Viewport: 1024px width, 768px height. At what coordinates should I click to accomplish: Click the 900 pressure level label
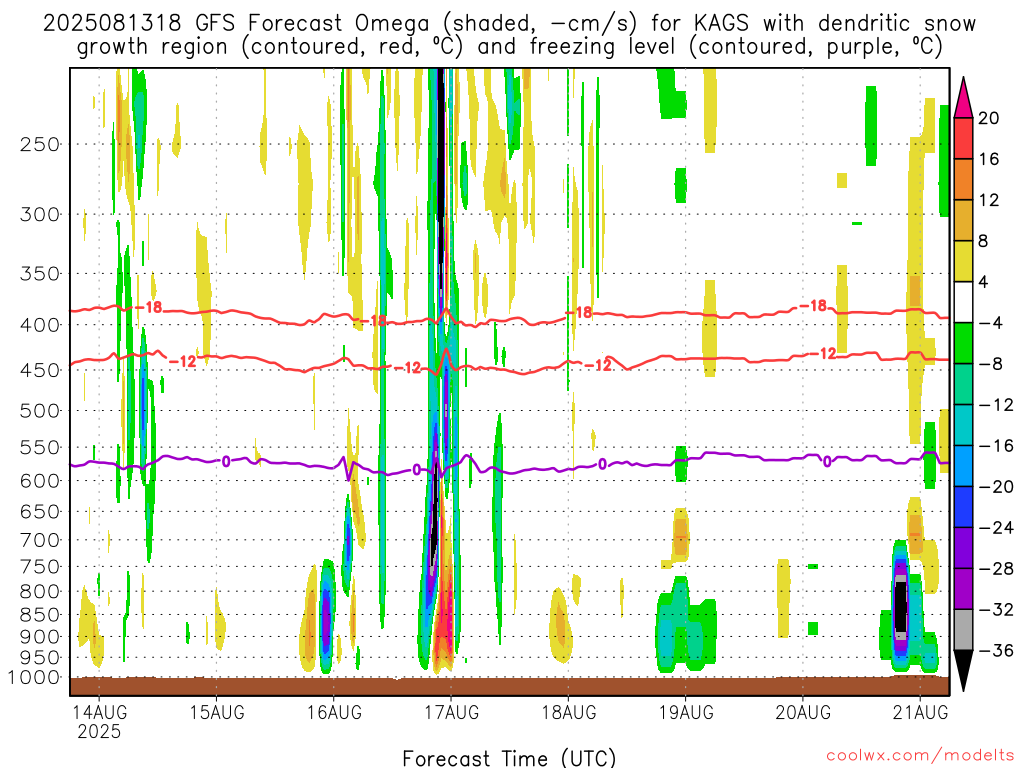(x=40, y=637)
